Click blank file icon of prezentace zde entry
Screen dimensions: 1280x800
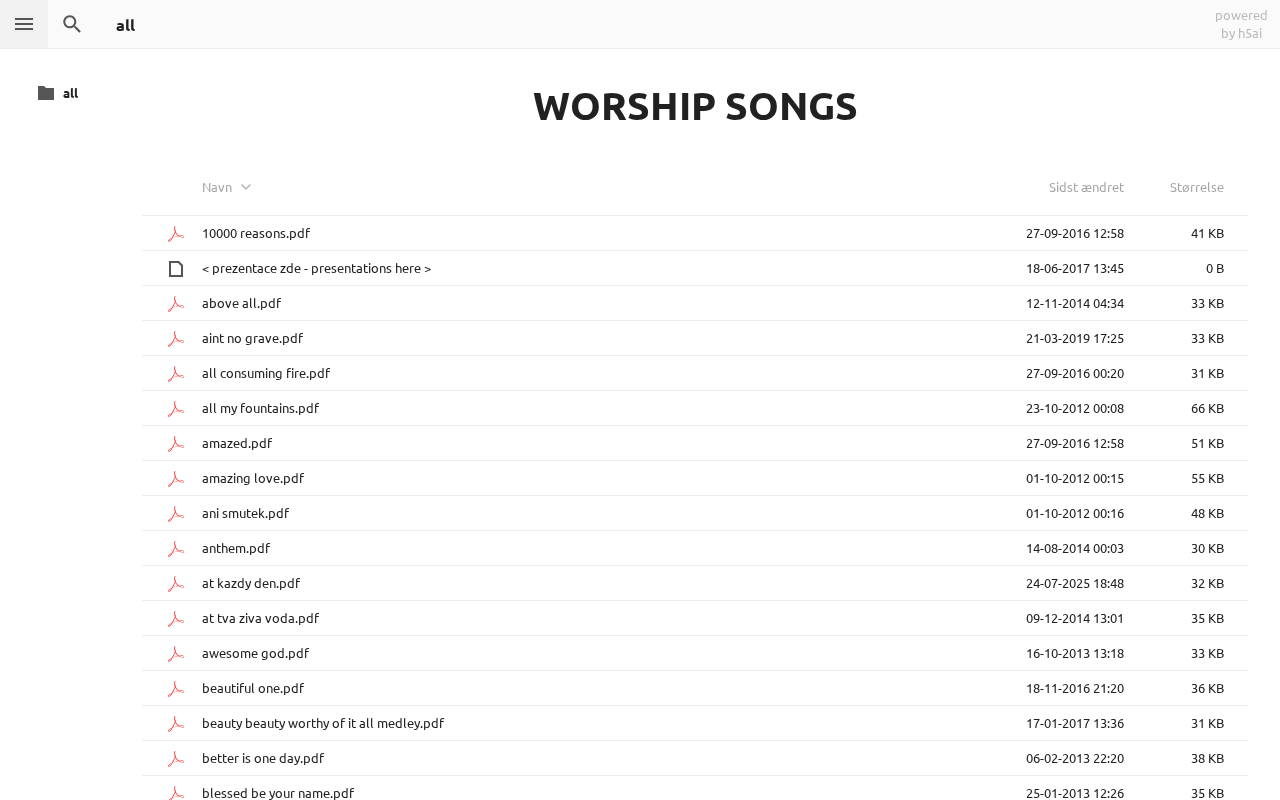click(176, 269)
